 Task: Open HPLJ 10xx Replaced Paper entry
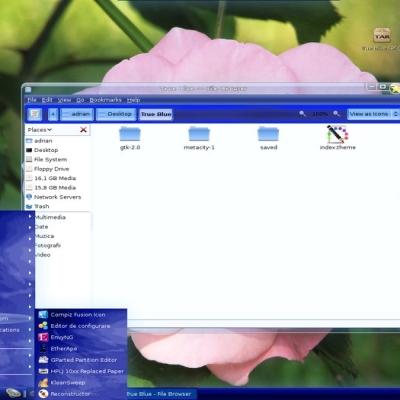(81, 371)
